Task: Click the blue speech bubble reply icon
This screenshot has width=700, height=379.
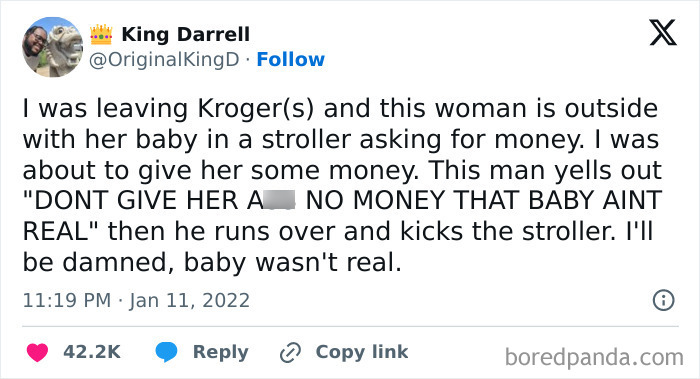Action: (x=167, y=352)
